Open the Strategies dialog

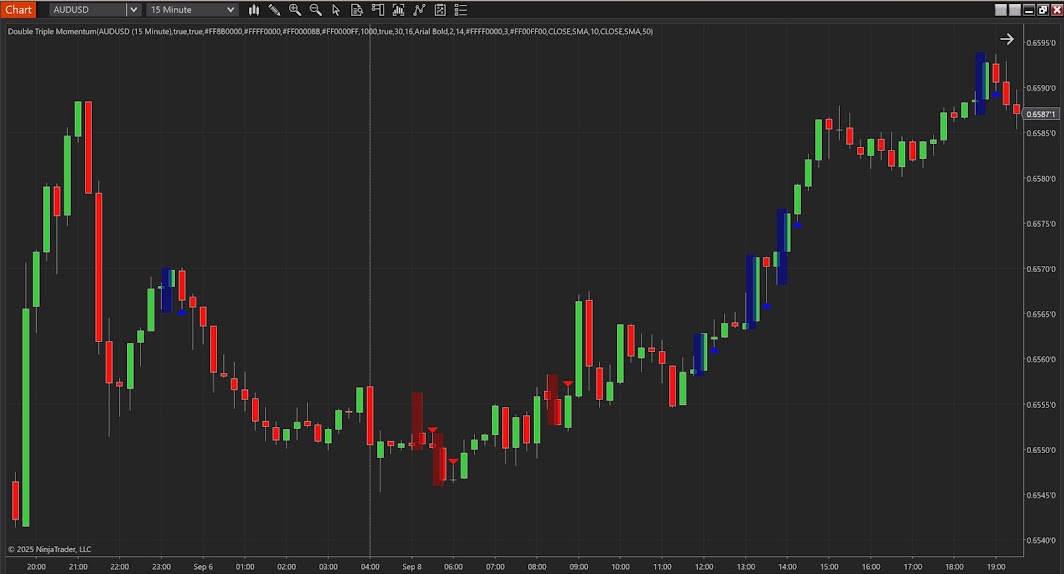[x=441, y=10]
